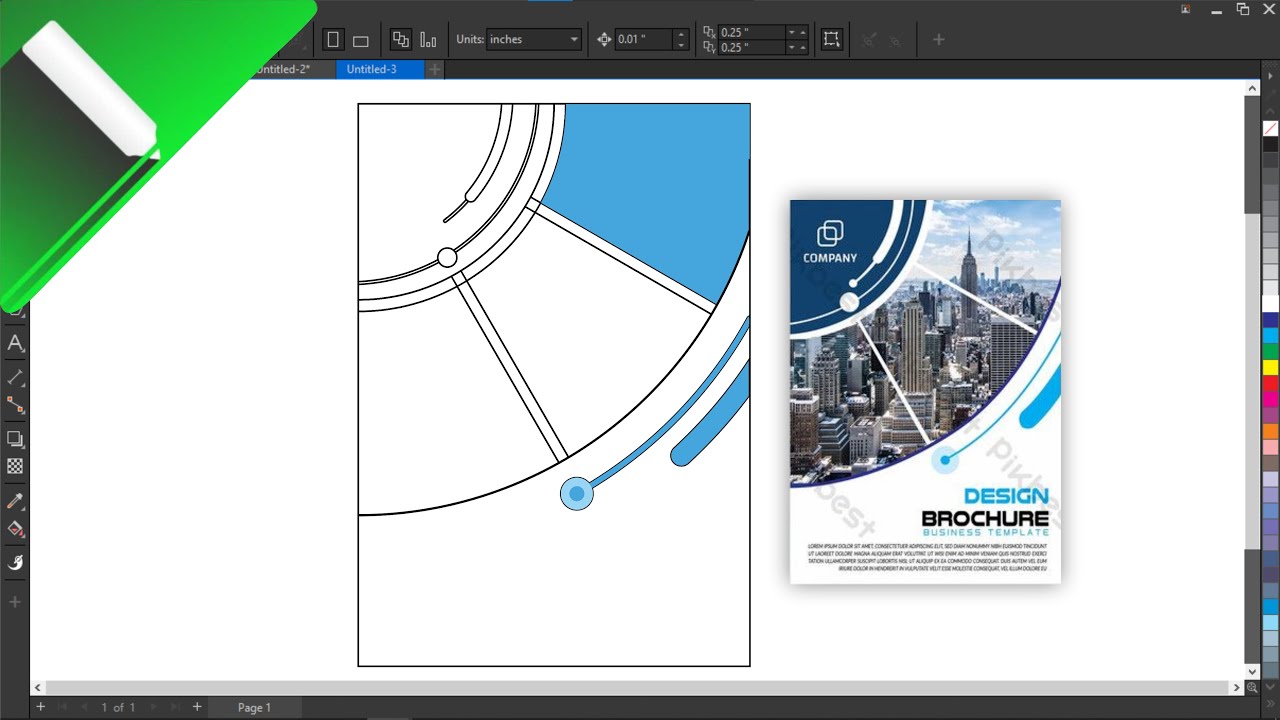Click the horizontal scrollbar left arrow
Viewport: 1280px width, 720px height.
(x=38, y=688)
